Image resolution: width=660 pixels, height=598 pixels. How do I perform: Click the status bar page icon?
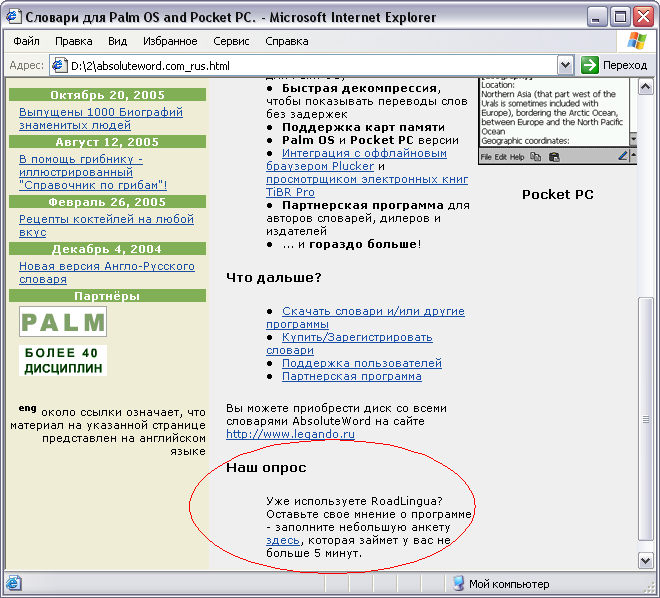[13, 583]
